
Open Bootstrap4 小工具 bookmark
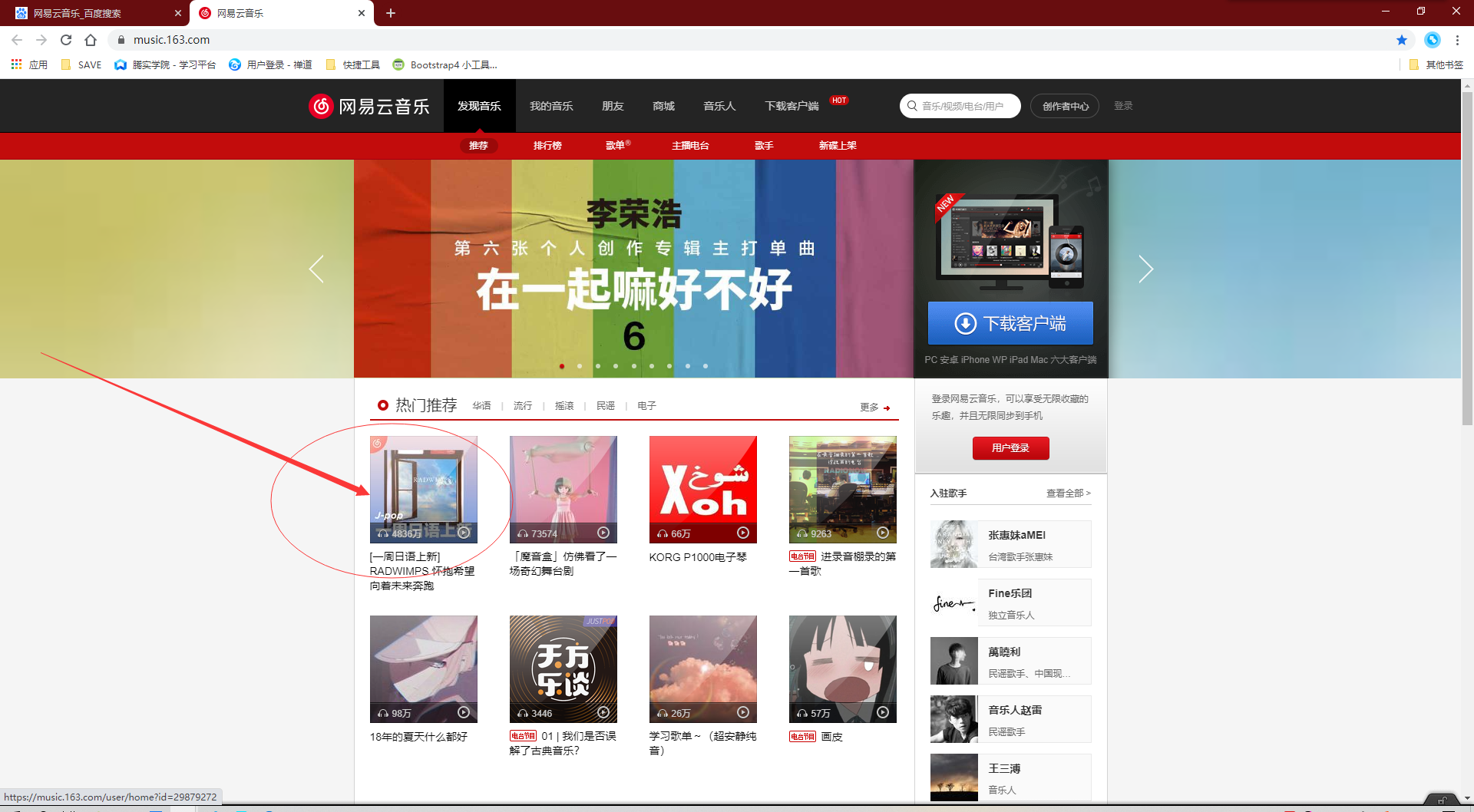[445, 64]
